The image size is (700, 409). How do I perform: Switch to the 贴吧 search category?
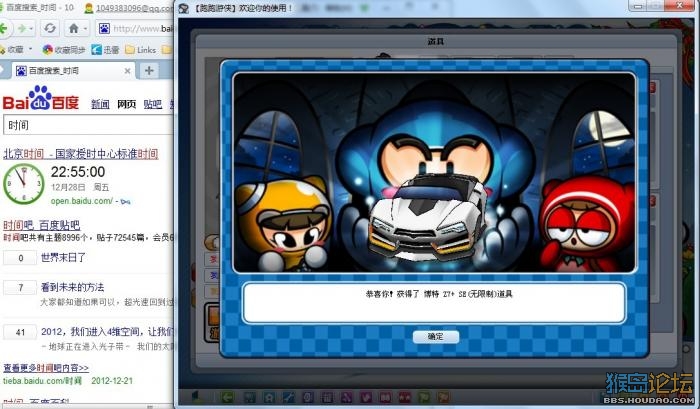tap(153, 104)
